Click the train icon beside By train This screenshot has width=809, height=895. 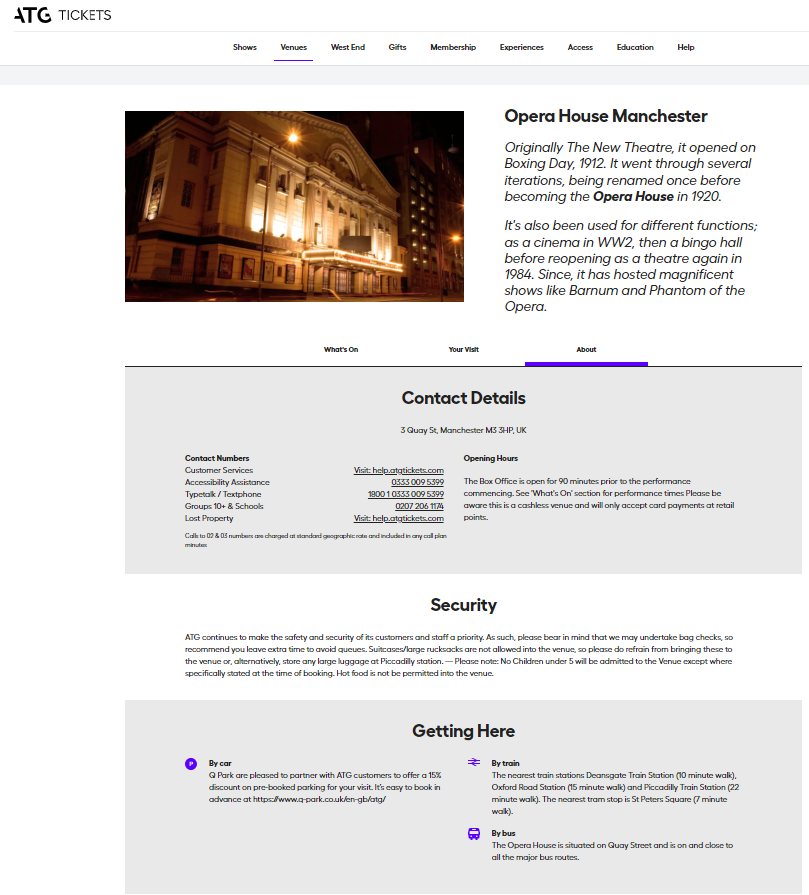474,762
